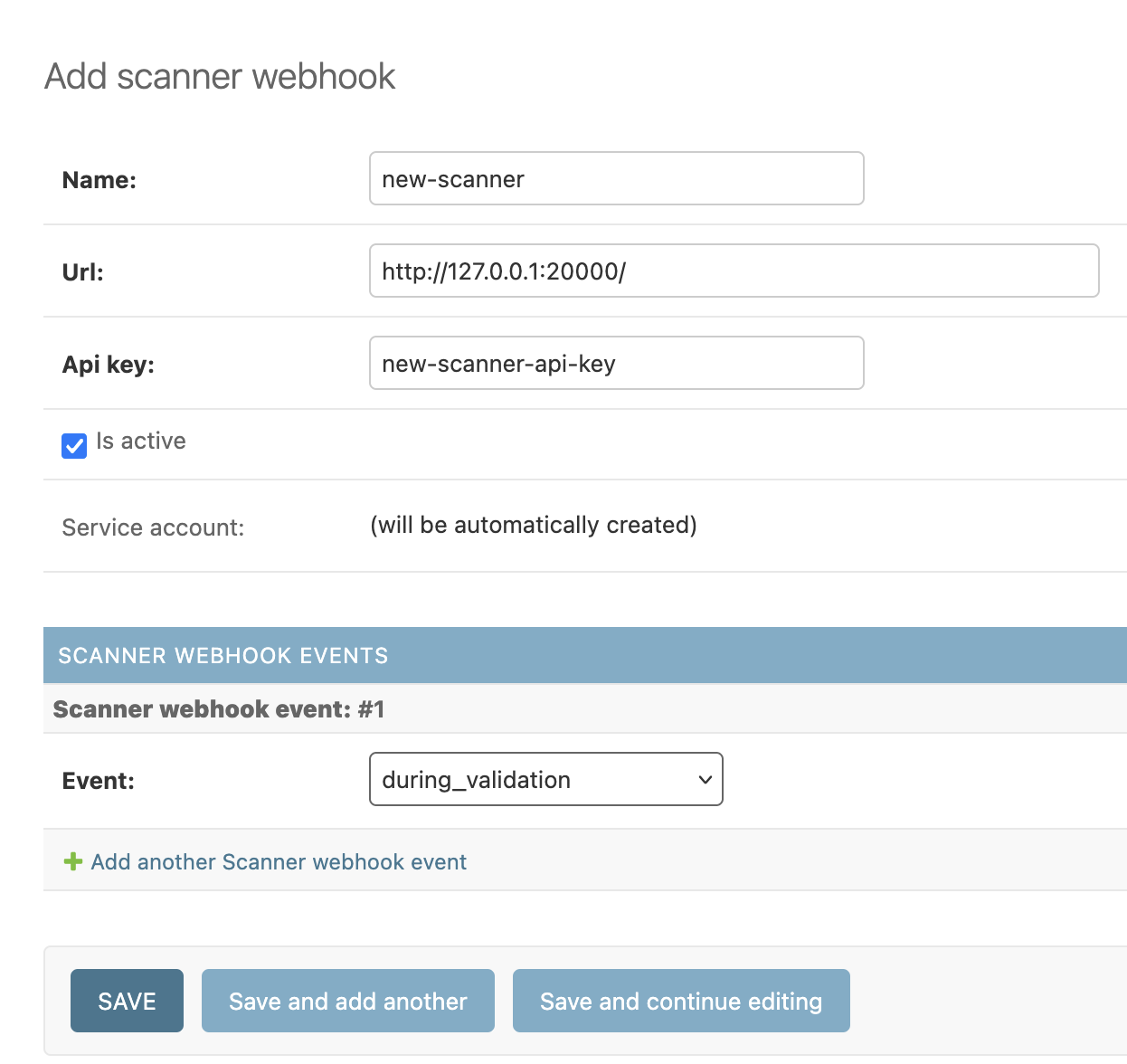Select the Api key text field
This screenshot has height=1064, width=1127.
(x=616, y=364)
